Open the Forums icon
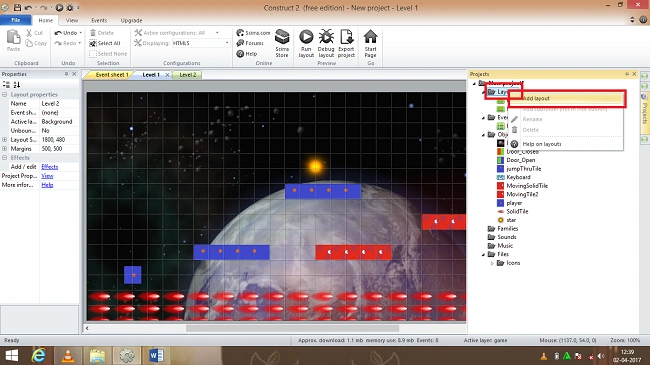Screen dimensions: 650x365 pyautogui.click(x=240, y=43)
